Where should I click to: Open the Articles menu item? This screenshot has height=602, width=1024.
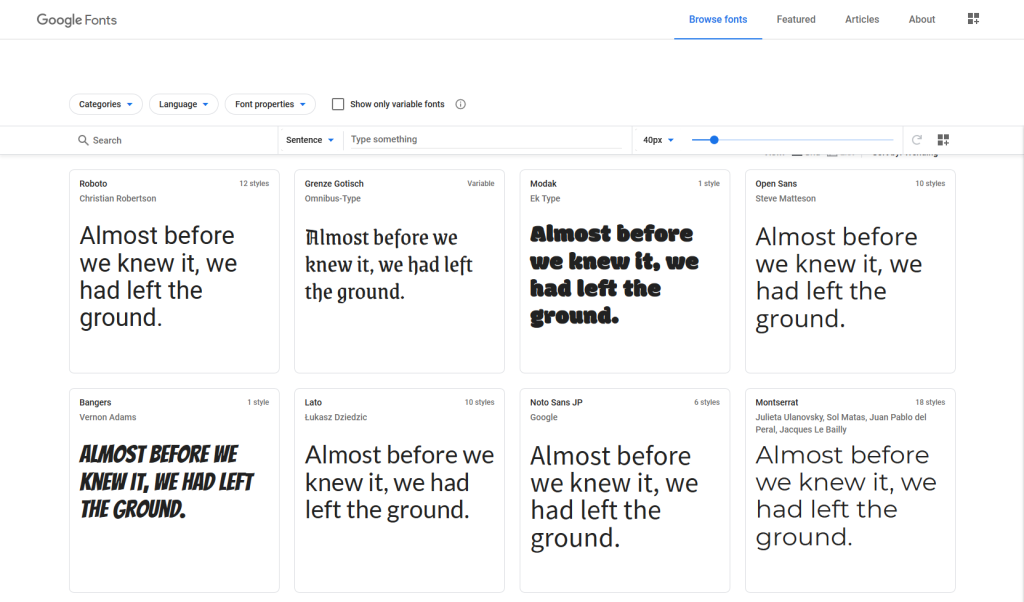point(861,19)
